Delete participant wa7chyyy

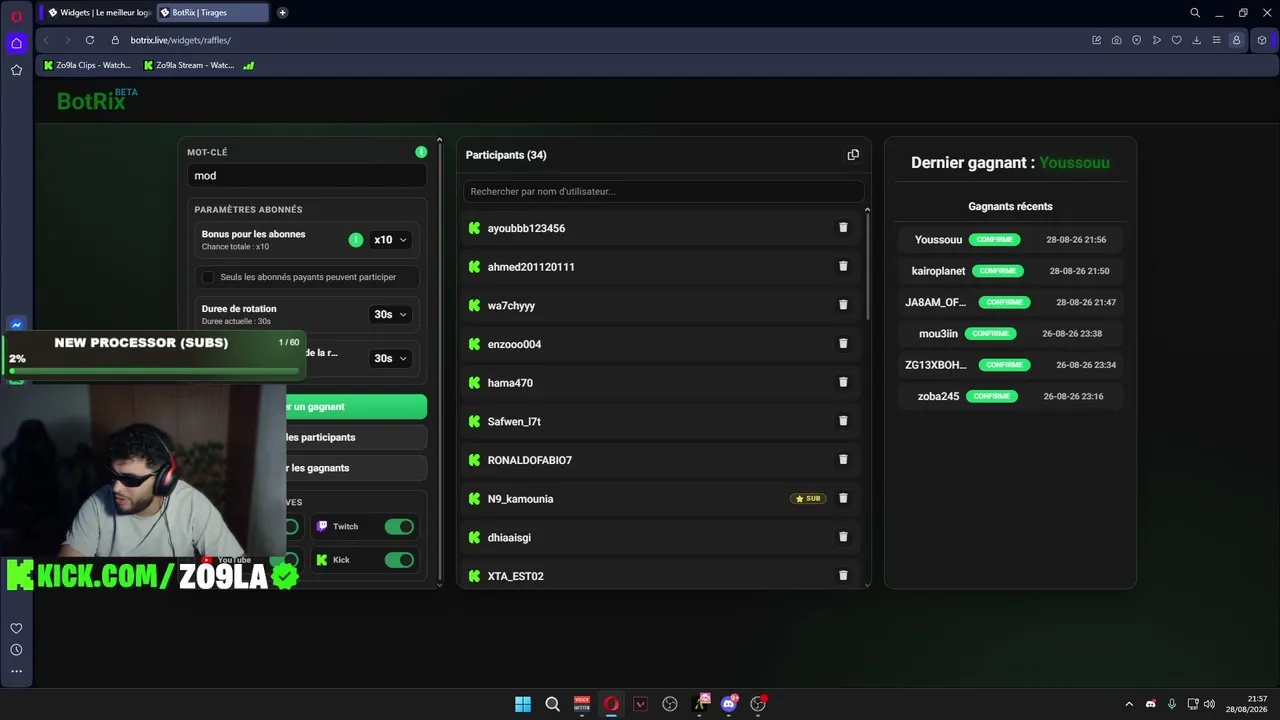(843, 305)
